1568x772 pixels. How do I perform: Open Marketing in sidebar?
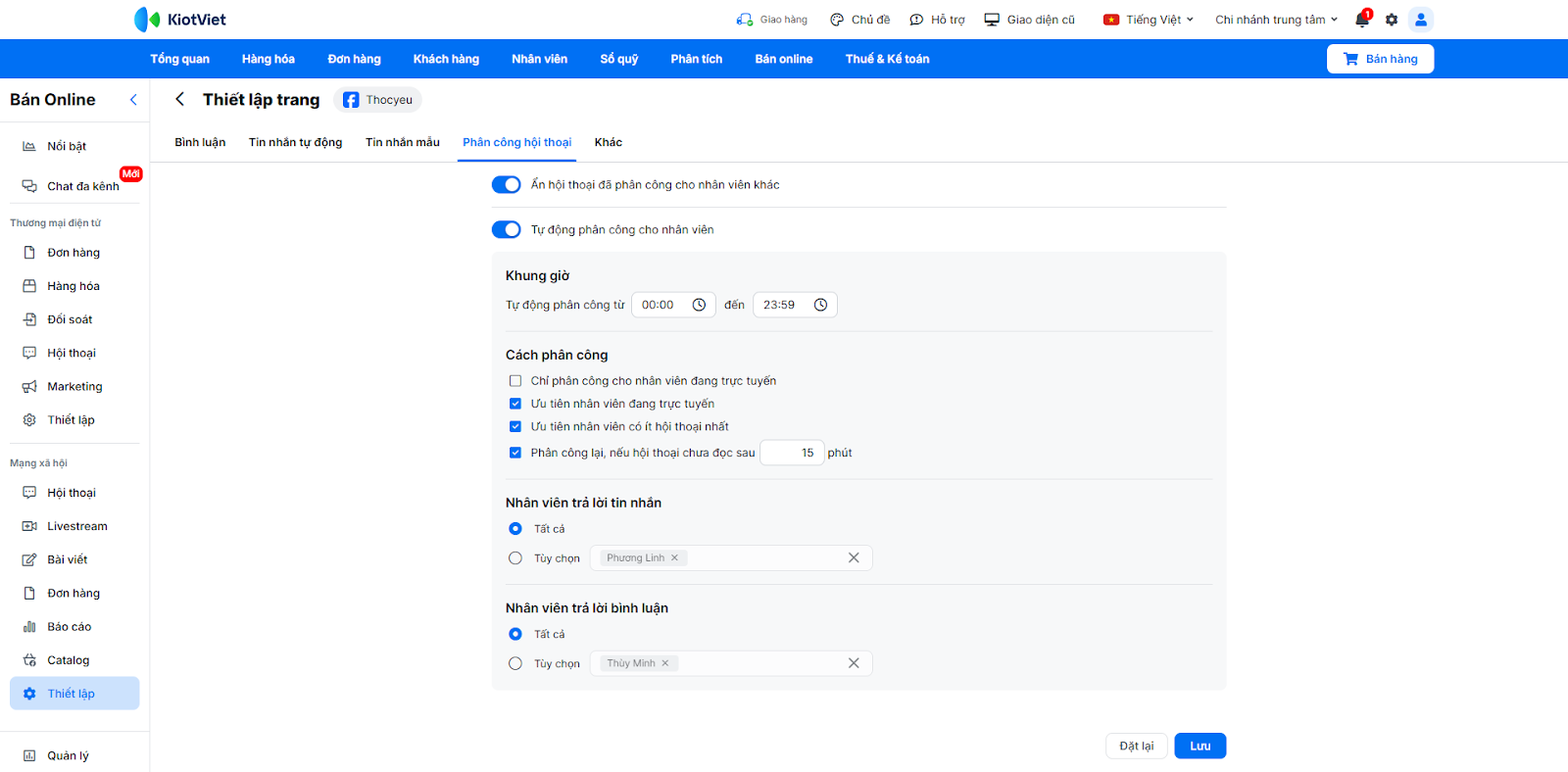click(74, 386)
